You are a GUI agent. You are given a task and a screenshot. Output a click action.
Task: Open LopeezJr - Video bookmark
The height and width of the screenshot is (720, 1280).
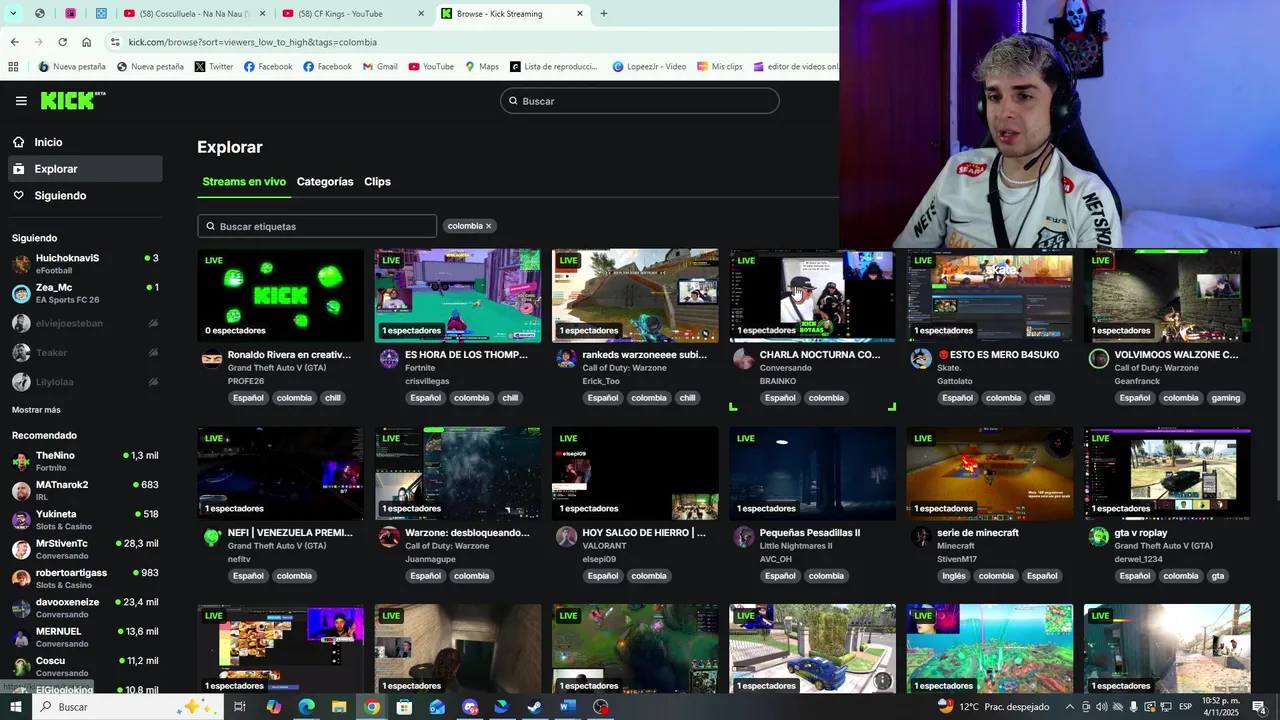649,67
